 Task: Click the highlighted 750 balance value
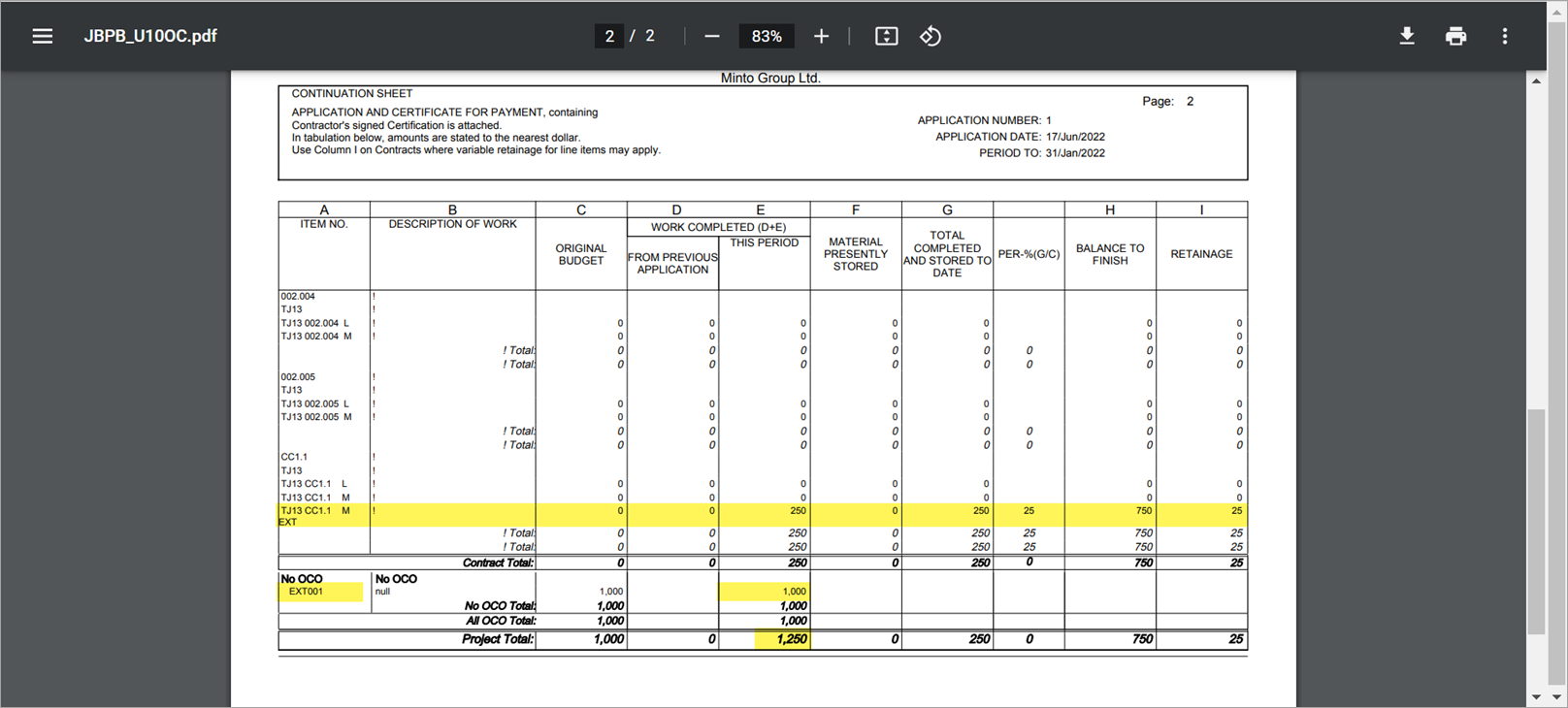[x=1144, y=510]
